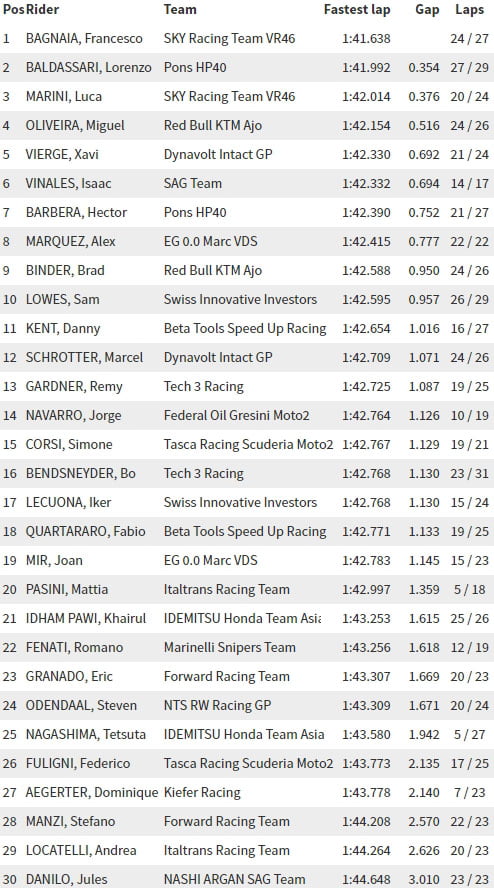494x888 pixels.
Task: Click the Laps column header
Action: point(470,10)
